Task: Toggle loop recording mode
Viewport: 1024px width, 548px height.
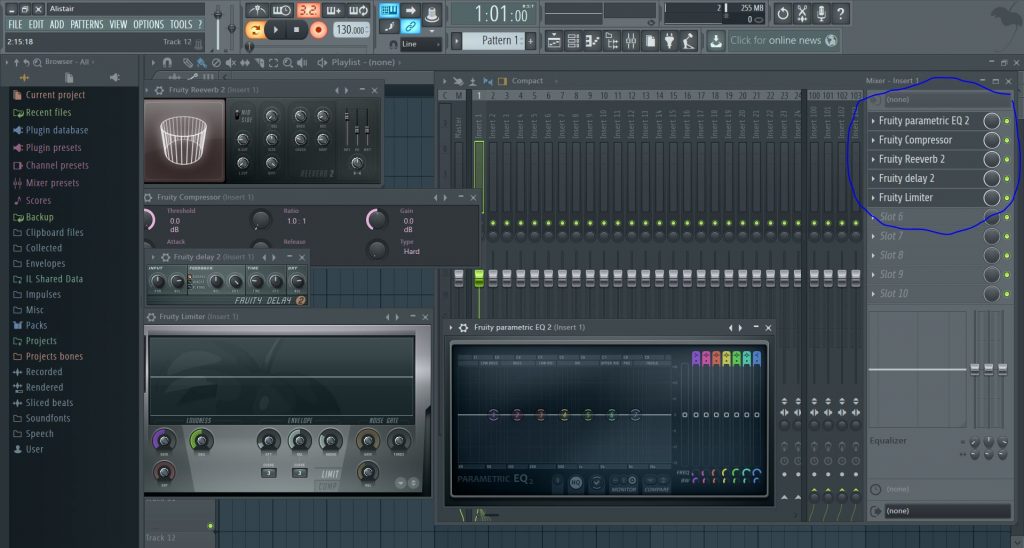Action: coord(358,10)
